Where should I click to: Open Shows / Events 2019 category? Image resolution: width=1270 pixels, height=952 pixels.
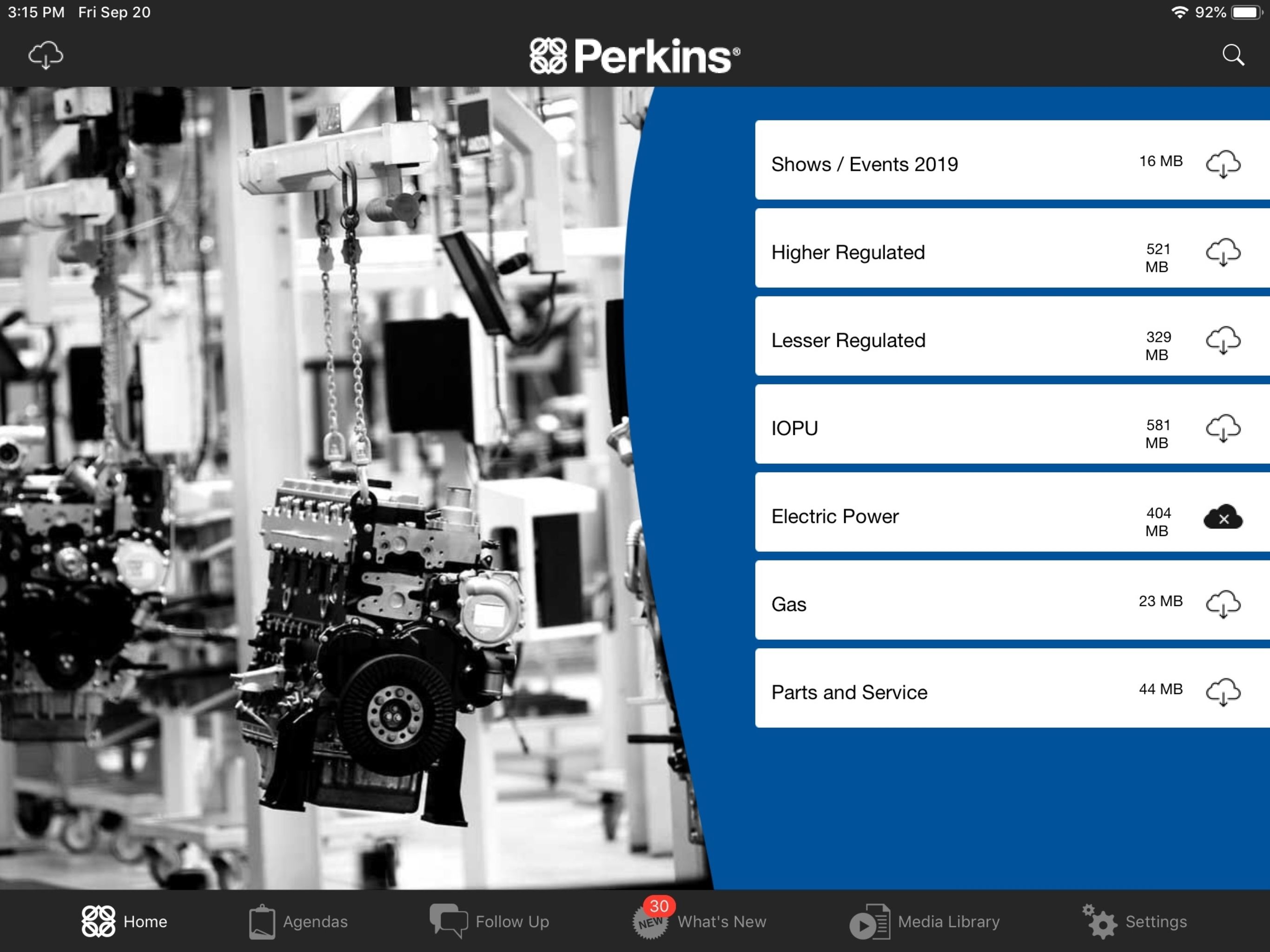1012,159
